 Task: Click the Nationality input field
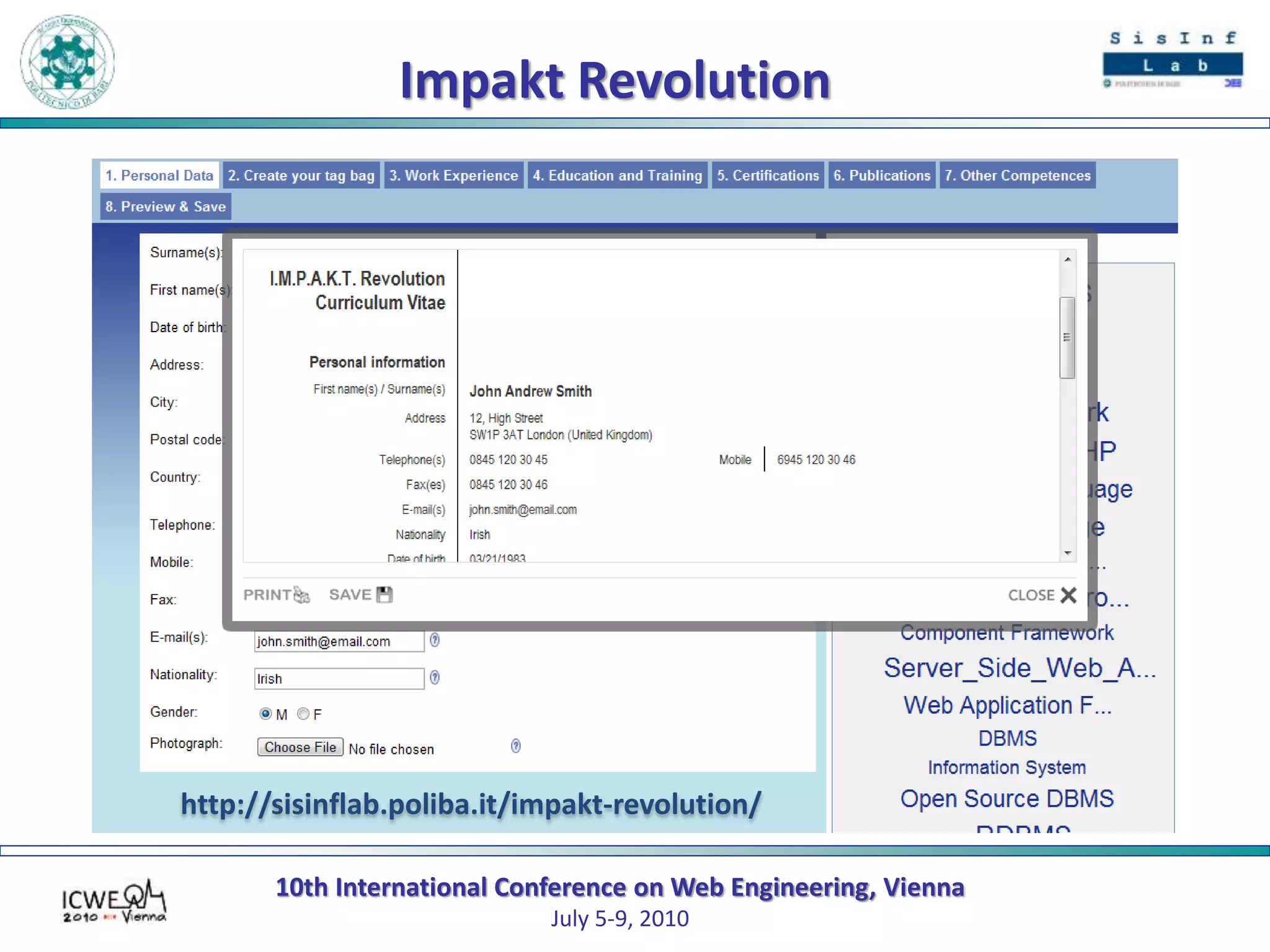339,679
